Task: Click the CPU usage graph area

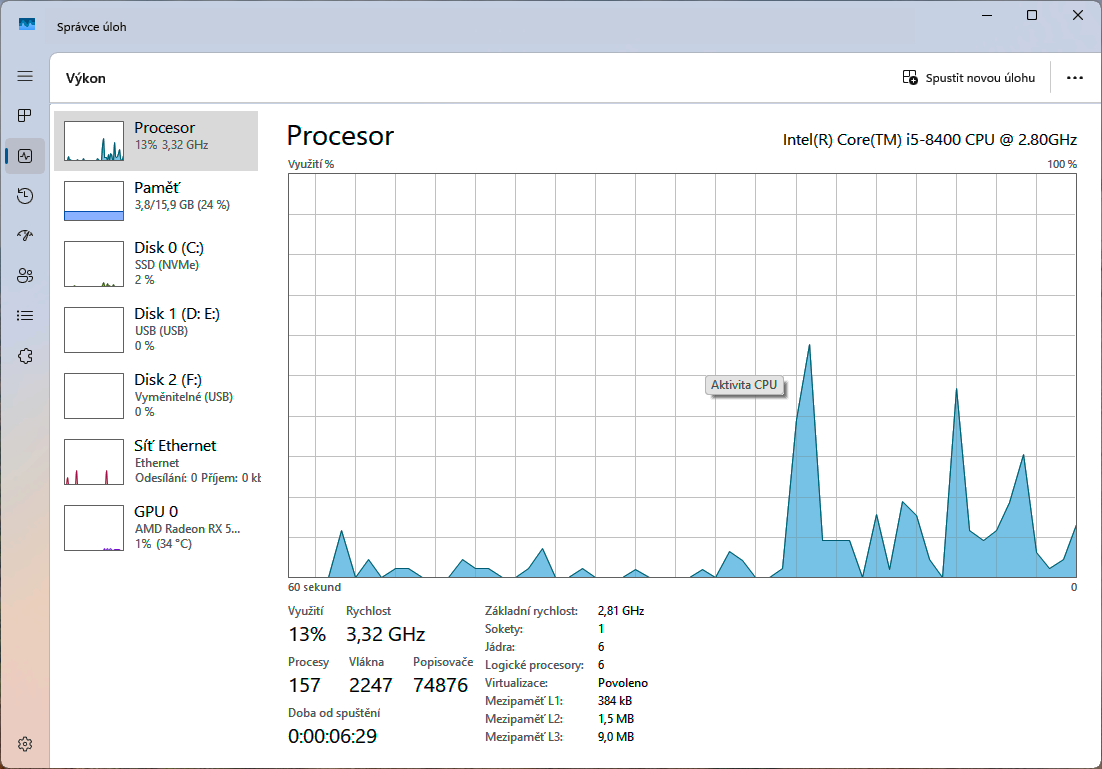Action: point(682,376)
